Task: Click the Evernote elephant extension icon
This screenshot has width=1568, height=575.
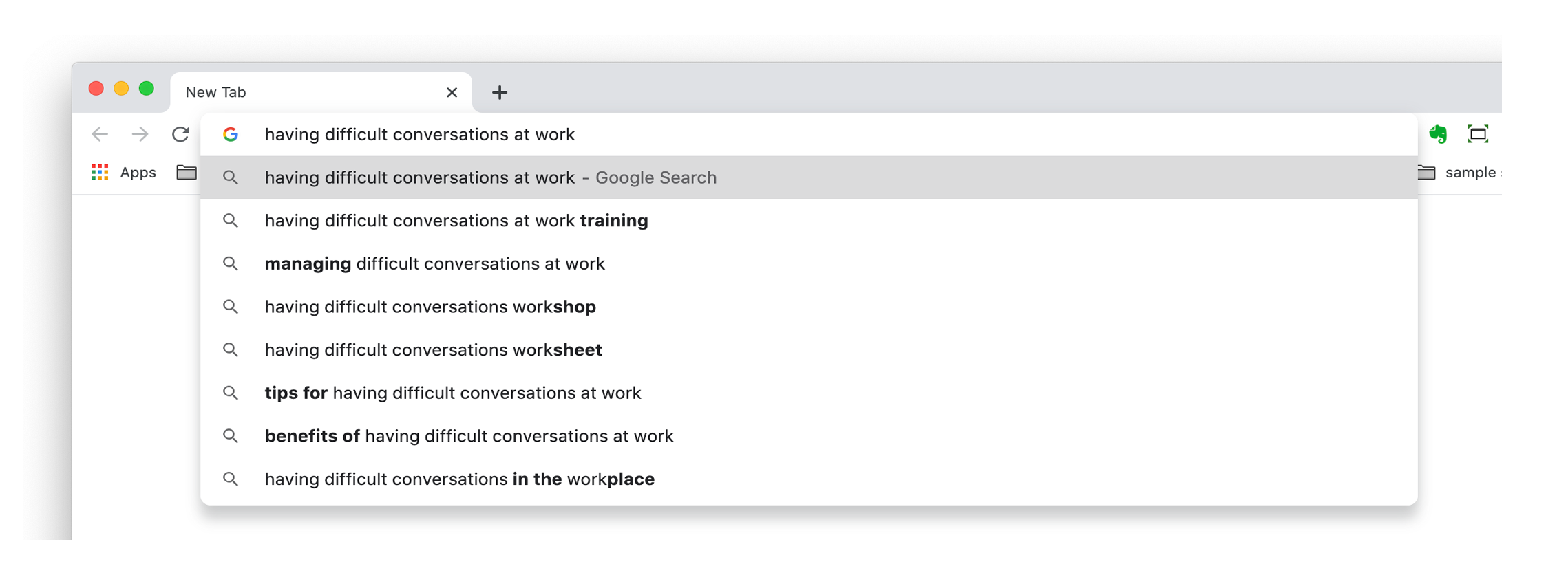Action: 1438,134
